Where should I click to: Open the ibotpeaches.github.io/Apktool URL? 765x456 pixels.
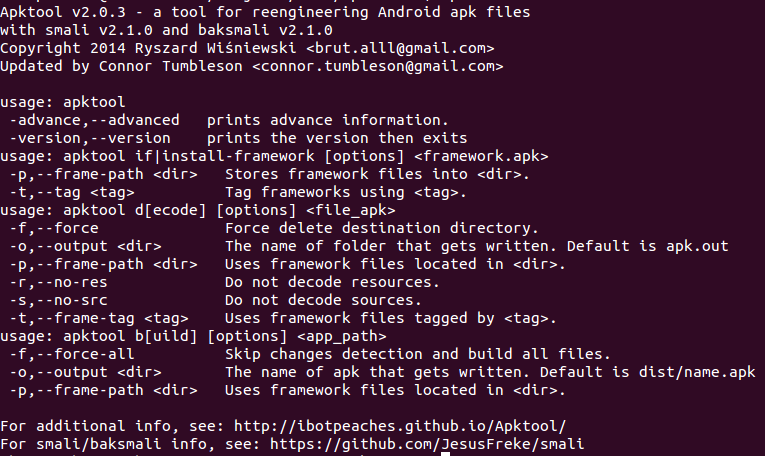click(400, 426)
